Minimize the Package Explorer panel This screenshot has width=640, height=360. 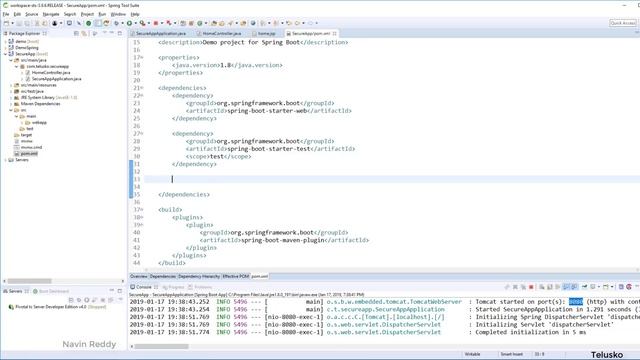[x=111, y=33]
